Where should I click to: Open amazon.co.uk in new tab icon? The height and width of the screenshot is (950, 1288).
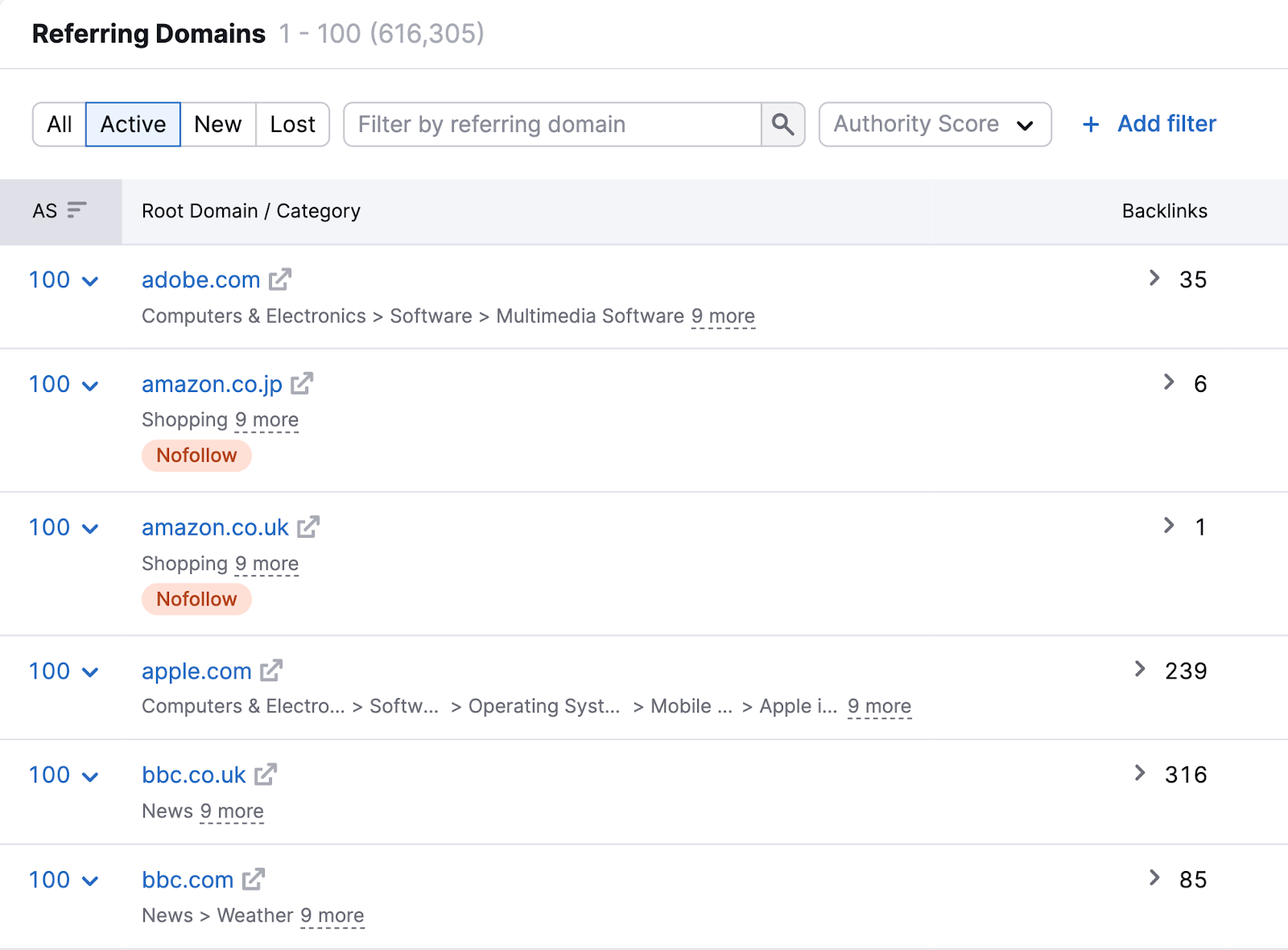308,527
